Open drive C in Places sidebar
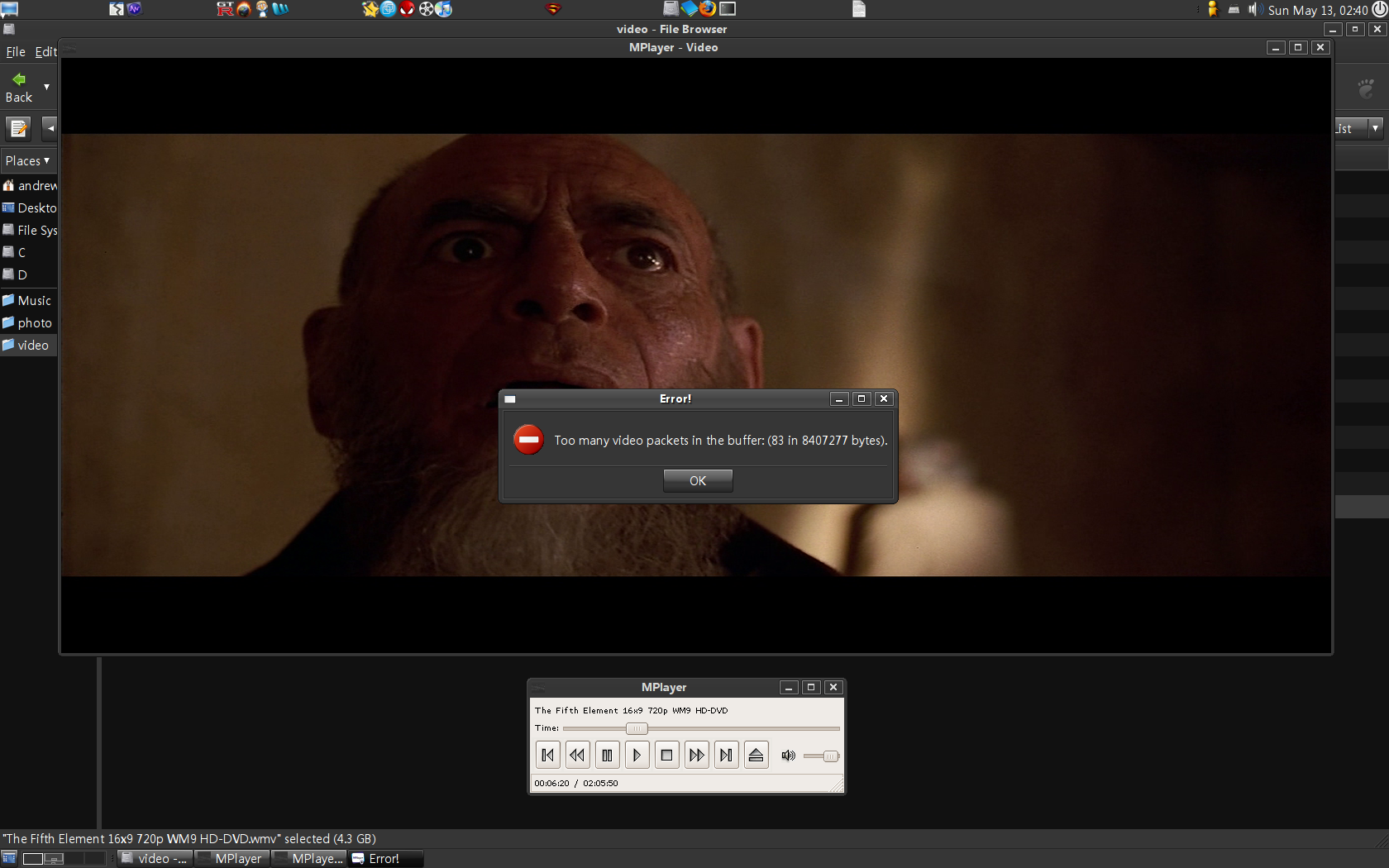This screenshot has height=868, width=1389. [29, 252]
